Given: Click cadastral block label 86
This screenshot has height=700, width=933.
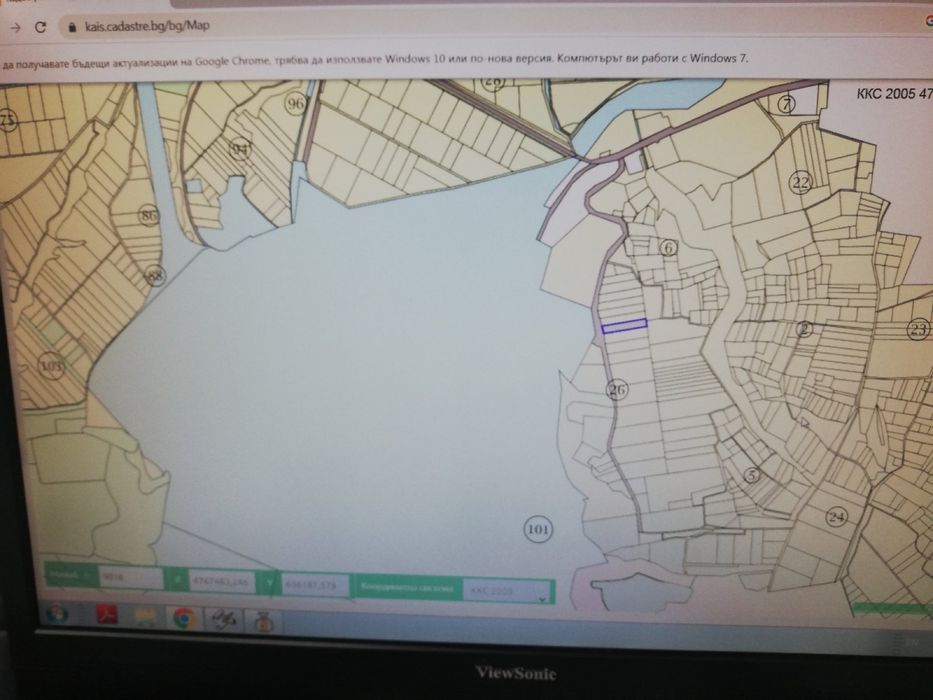Looking at the screenshot, I should coord(149,215).
